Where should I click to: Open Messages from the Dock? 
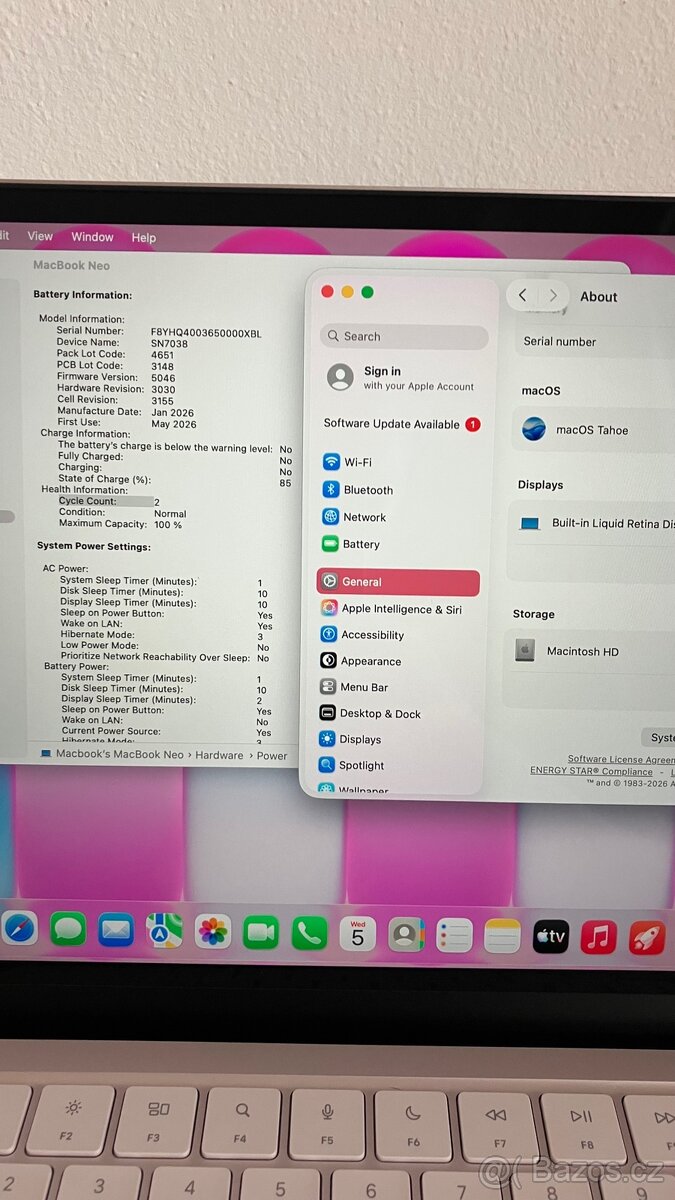click(68, 930)
